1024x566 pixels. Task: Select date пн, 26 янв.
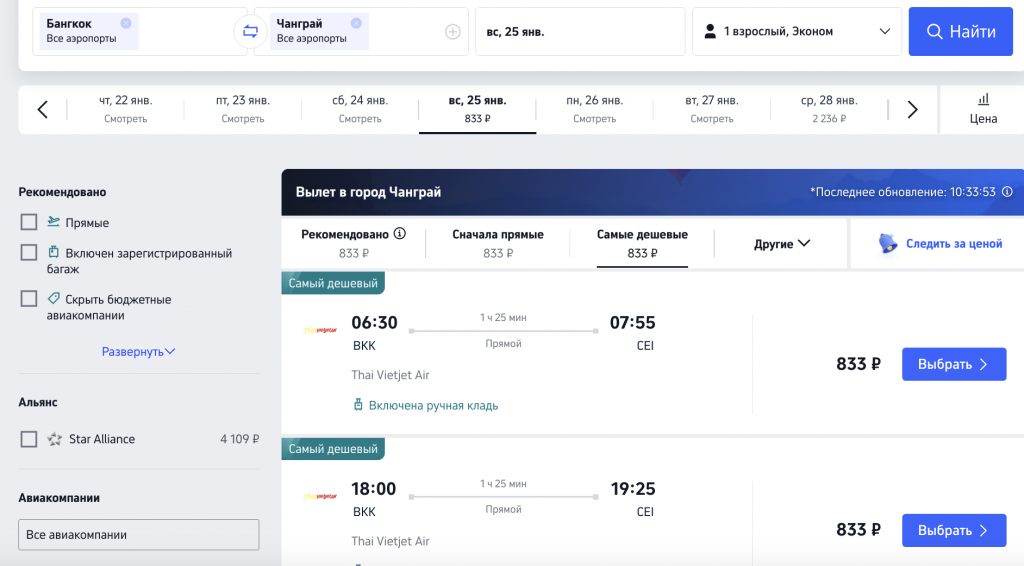[594, 109]
